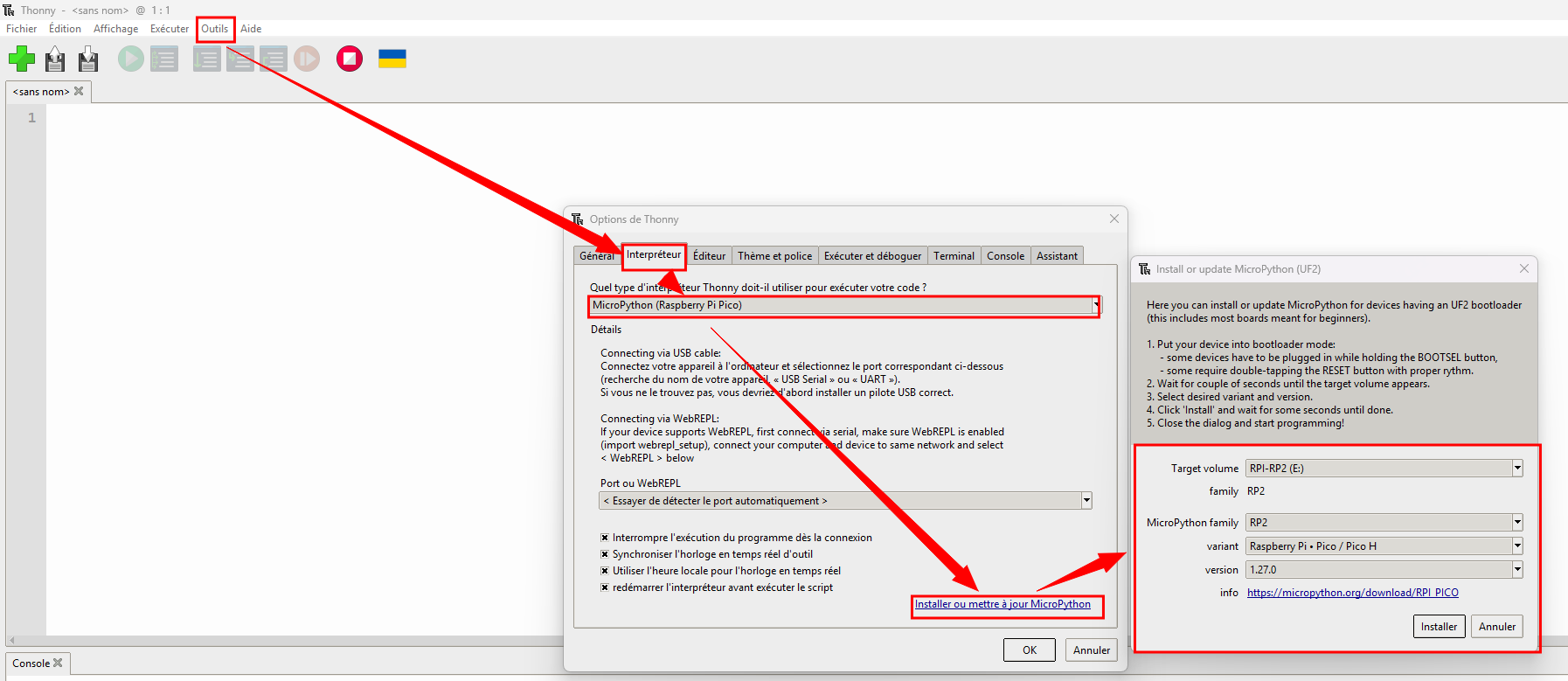Switch to the Général options tab

click(597, 256)
